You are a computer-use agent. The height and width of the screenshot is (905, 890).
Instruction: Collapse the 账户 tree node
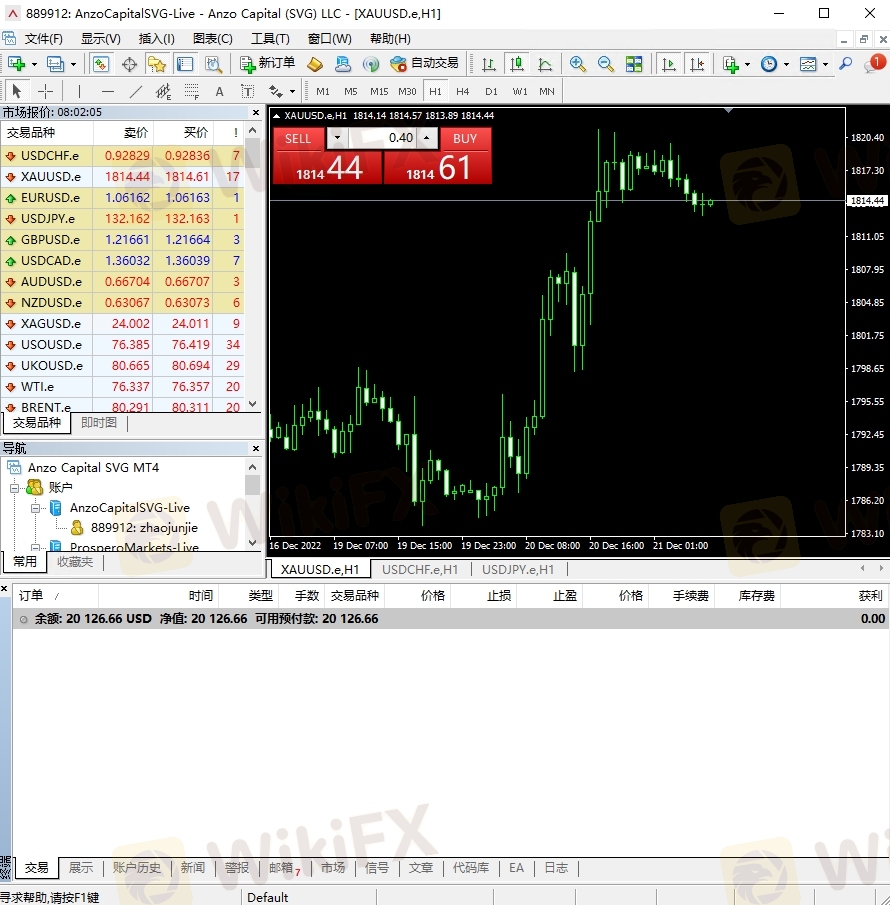point(14,488)
